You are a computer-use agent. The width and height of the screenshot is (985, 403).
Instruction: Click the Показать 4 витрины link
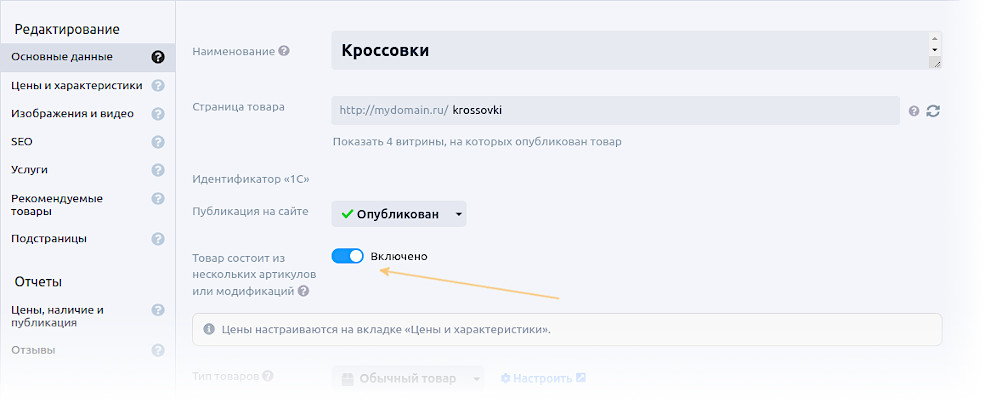click(477, 142)
